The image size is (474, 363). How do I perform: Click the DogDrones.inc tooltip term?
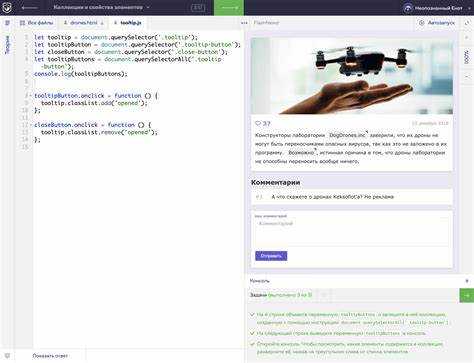point(348,135)
